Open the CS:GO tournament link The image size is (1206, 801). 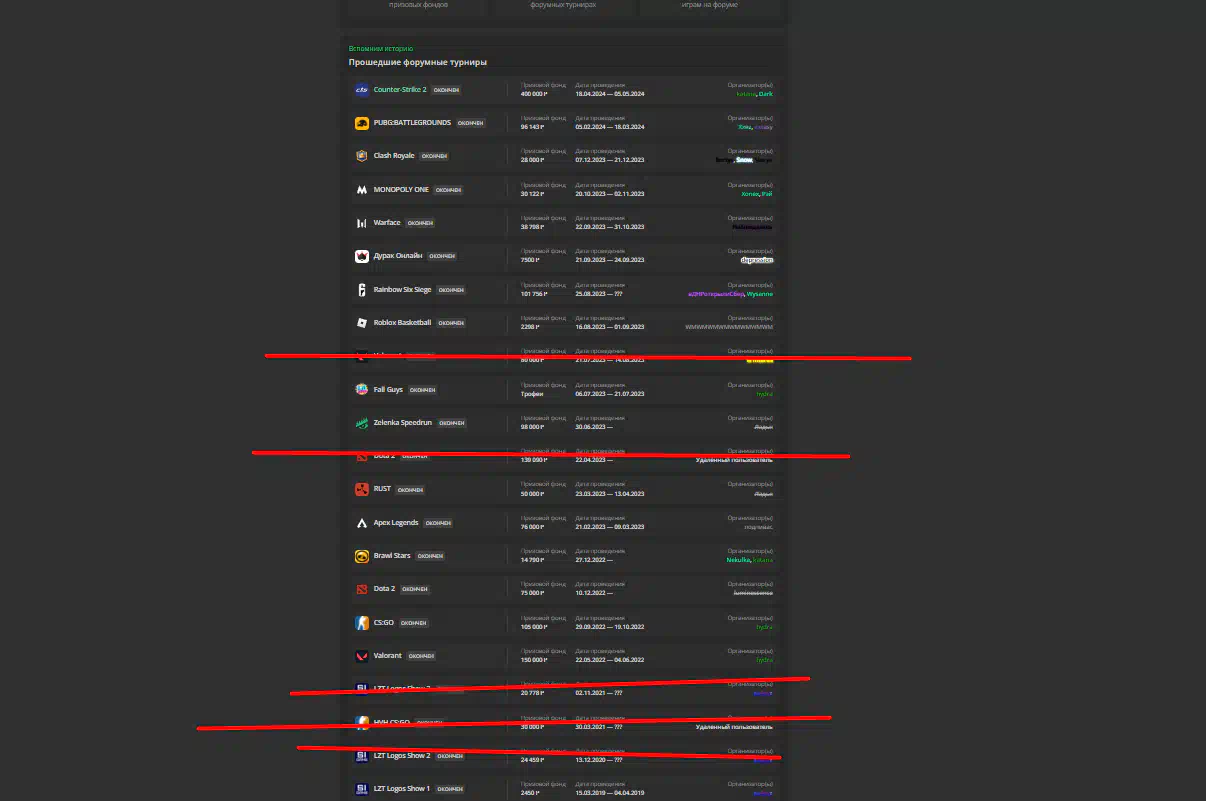[384, 623]
